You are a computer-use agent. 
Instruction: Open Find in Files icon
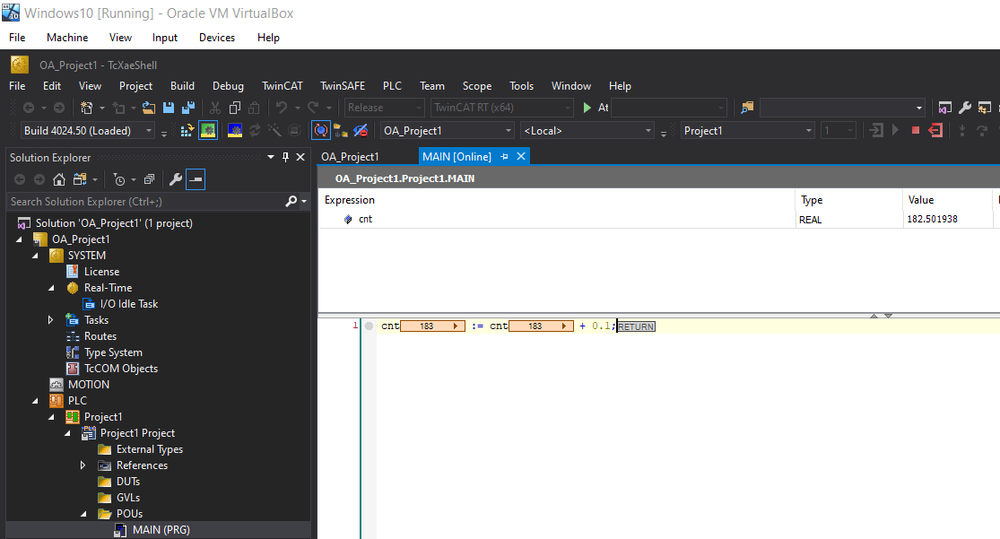coord(747,108)
